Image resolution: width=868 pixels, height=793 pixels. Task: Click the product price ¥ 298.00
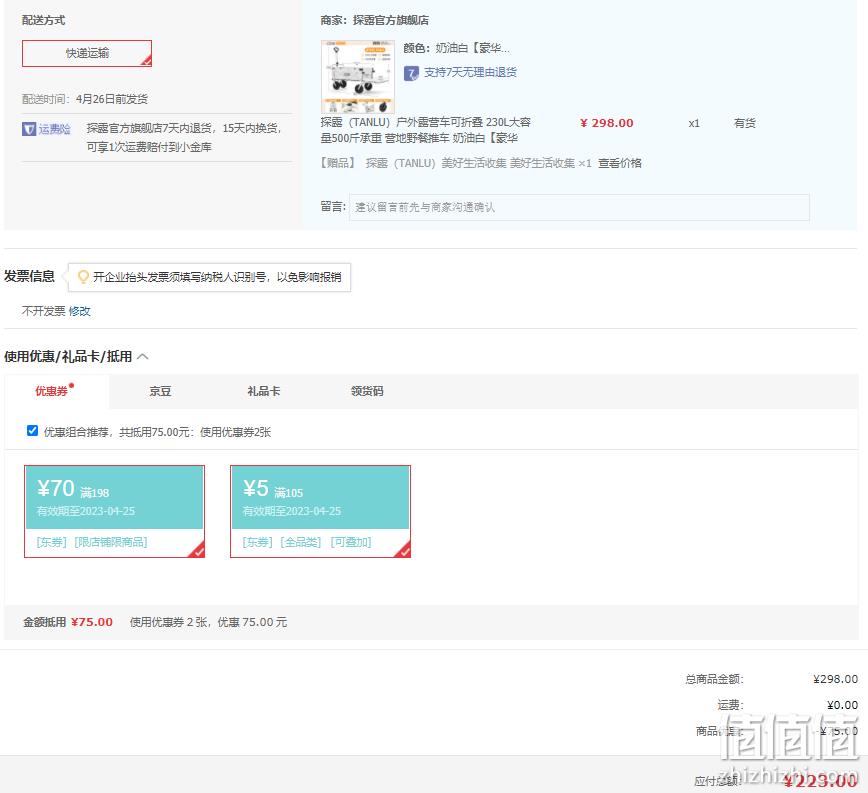tap(607, 123)
